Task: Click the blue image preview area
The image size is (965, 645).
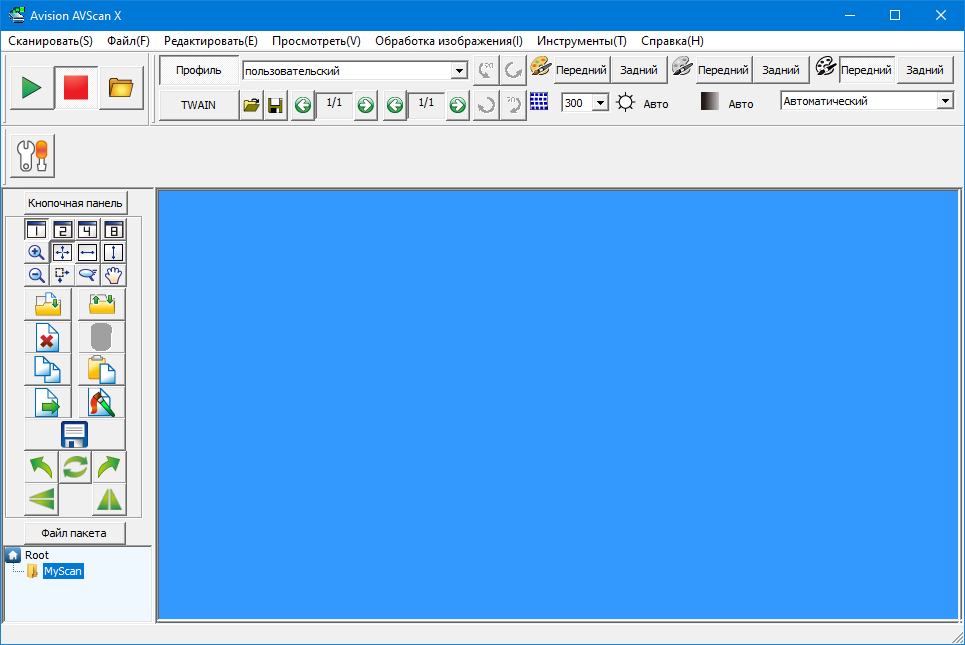Action: (x=558, y=405)
